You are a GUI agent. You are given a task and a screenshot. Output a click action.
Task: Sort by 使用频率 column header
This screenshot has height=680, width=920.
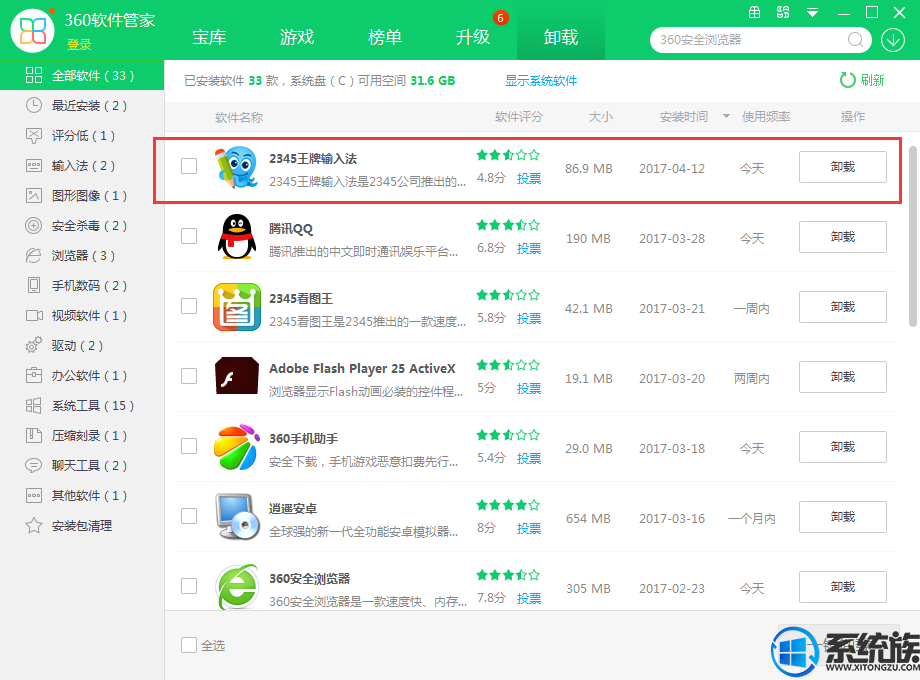[x=766, y=116]
